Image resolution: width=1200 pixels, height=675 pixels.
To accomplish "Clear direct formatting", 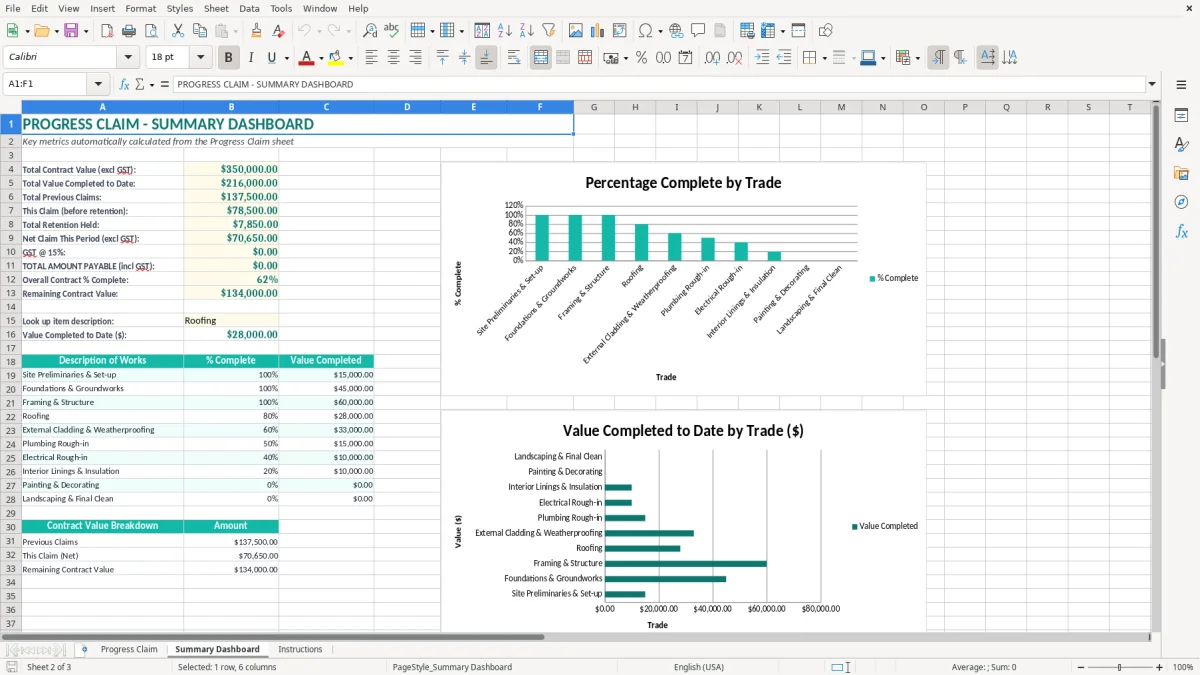I will click(278, 31).
